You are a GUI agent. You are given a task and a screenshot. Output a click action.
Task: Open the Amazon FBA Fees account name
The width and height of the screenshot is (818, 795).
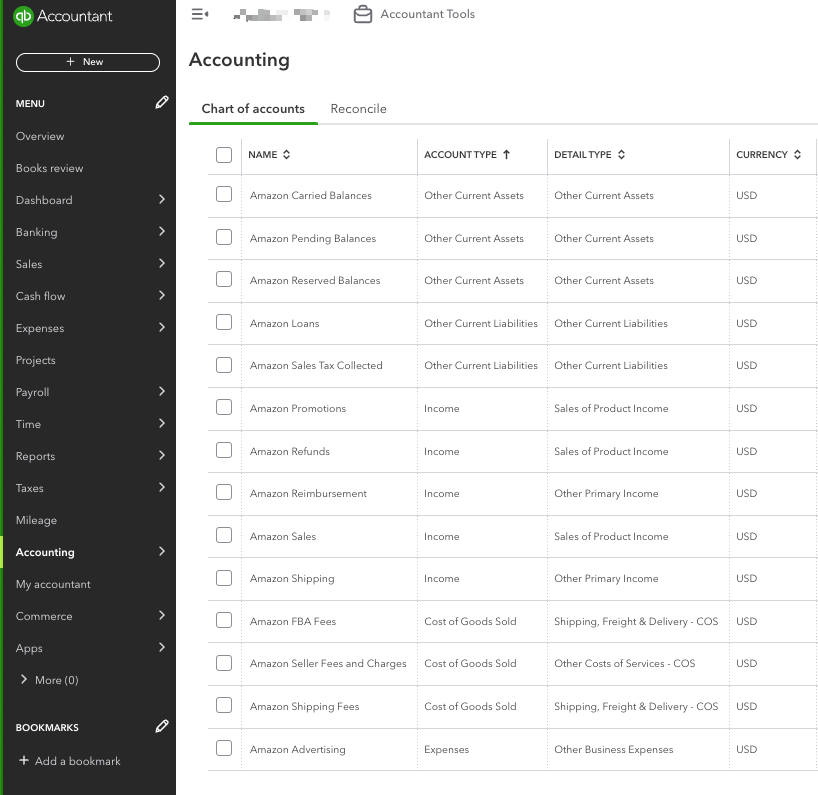coord(293,621)
